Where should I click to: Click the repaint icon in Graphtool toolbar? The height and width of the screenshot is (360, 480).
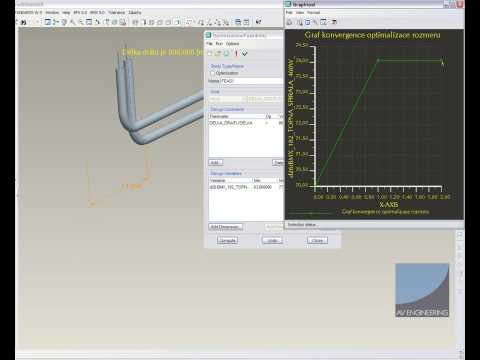click(x=307, y=22)
